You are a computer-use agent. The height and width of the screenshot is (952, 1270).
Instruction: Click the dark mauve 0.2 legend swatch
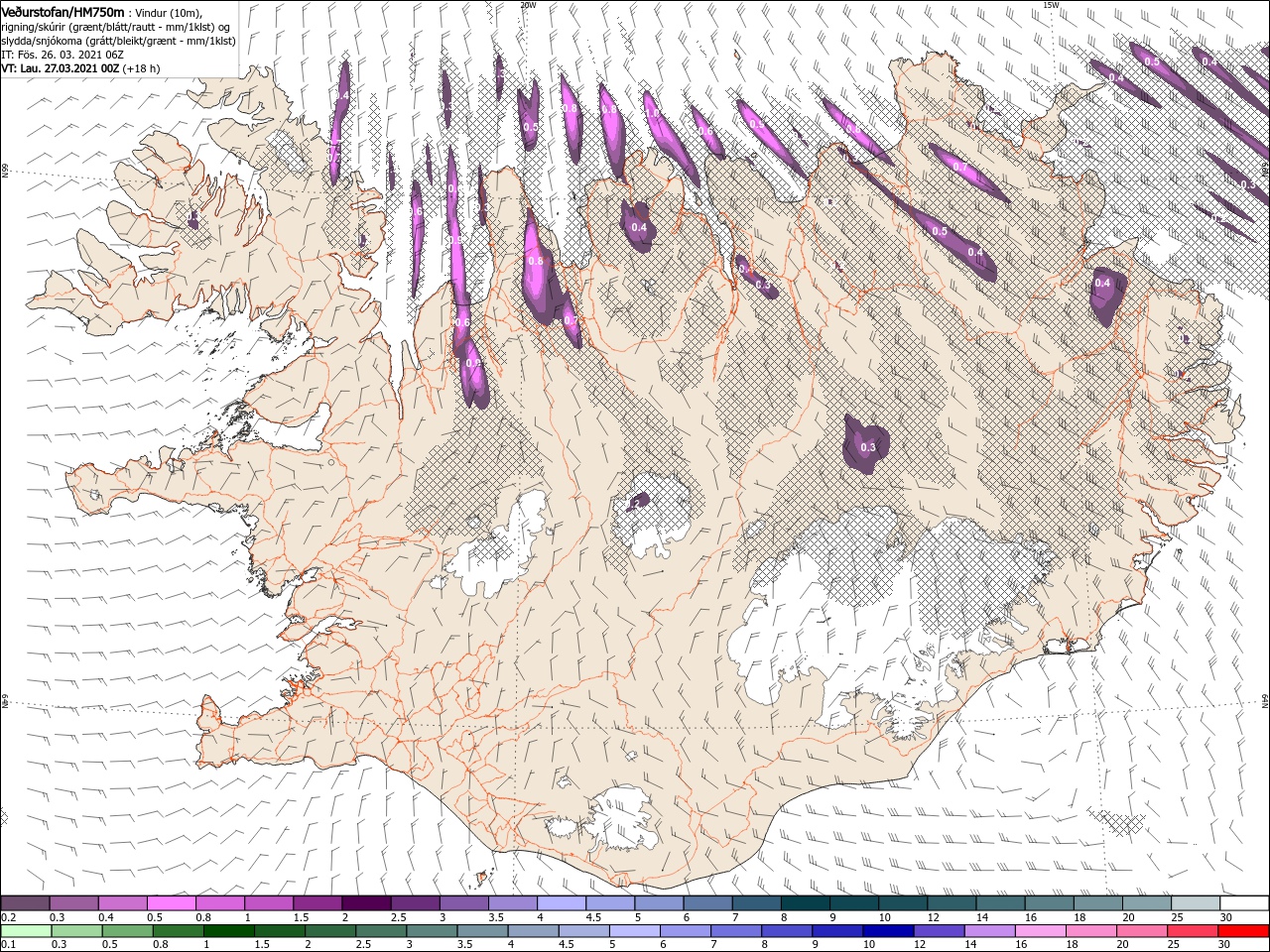25,903
